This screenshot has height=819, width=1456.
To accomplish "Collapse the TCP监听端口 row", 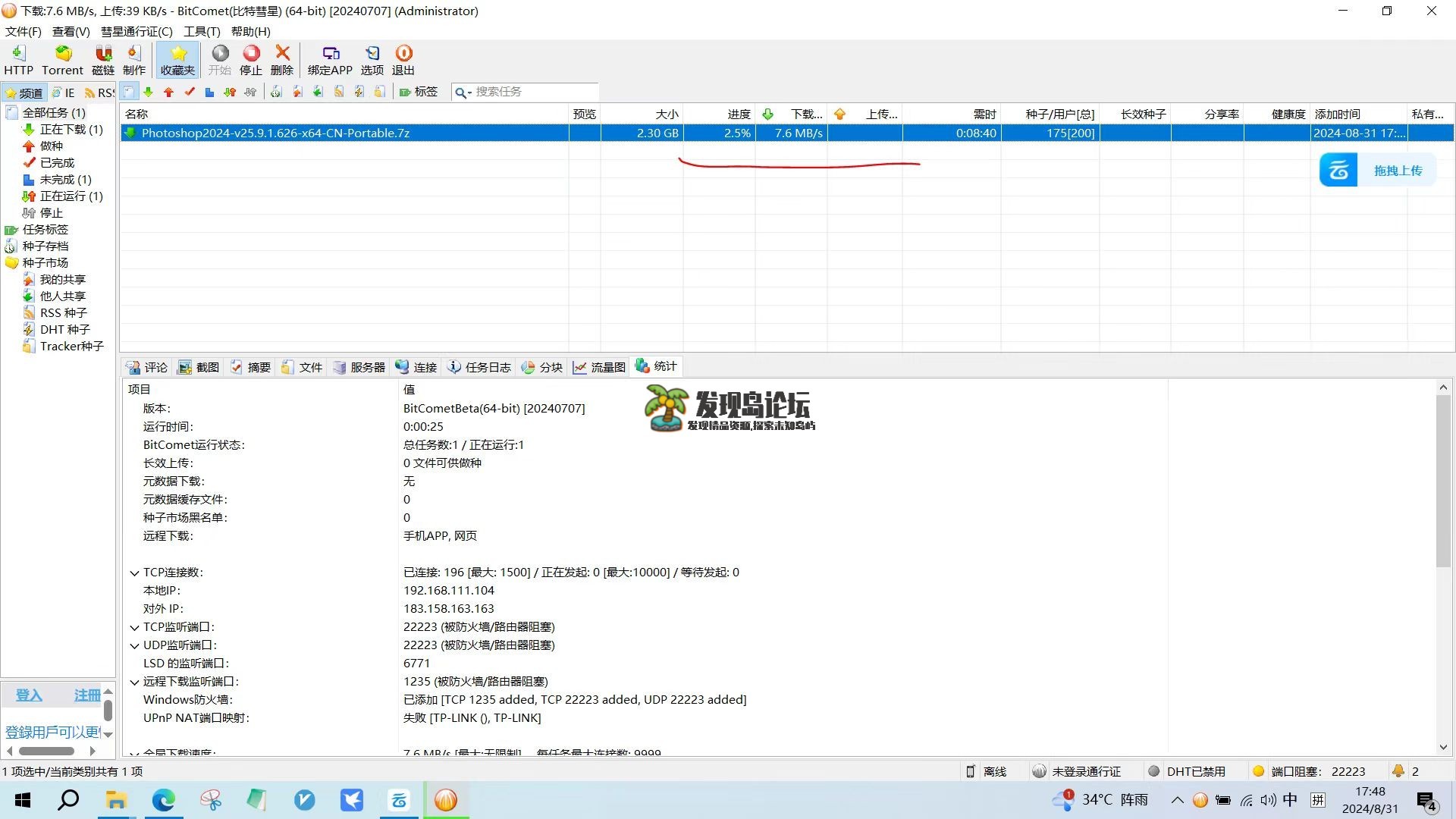I will pos(134,628).
